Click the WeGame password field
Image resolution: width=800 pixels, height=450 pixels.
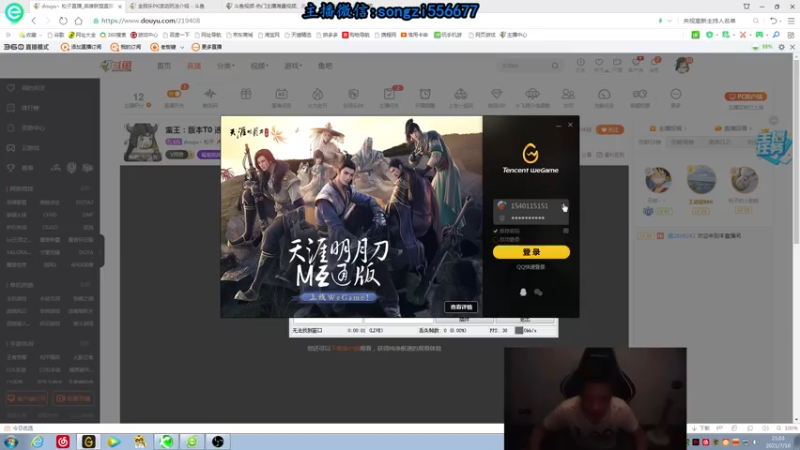529,218
